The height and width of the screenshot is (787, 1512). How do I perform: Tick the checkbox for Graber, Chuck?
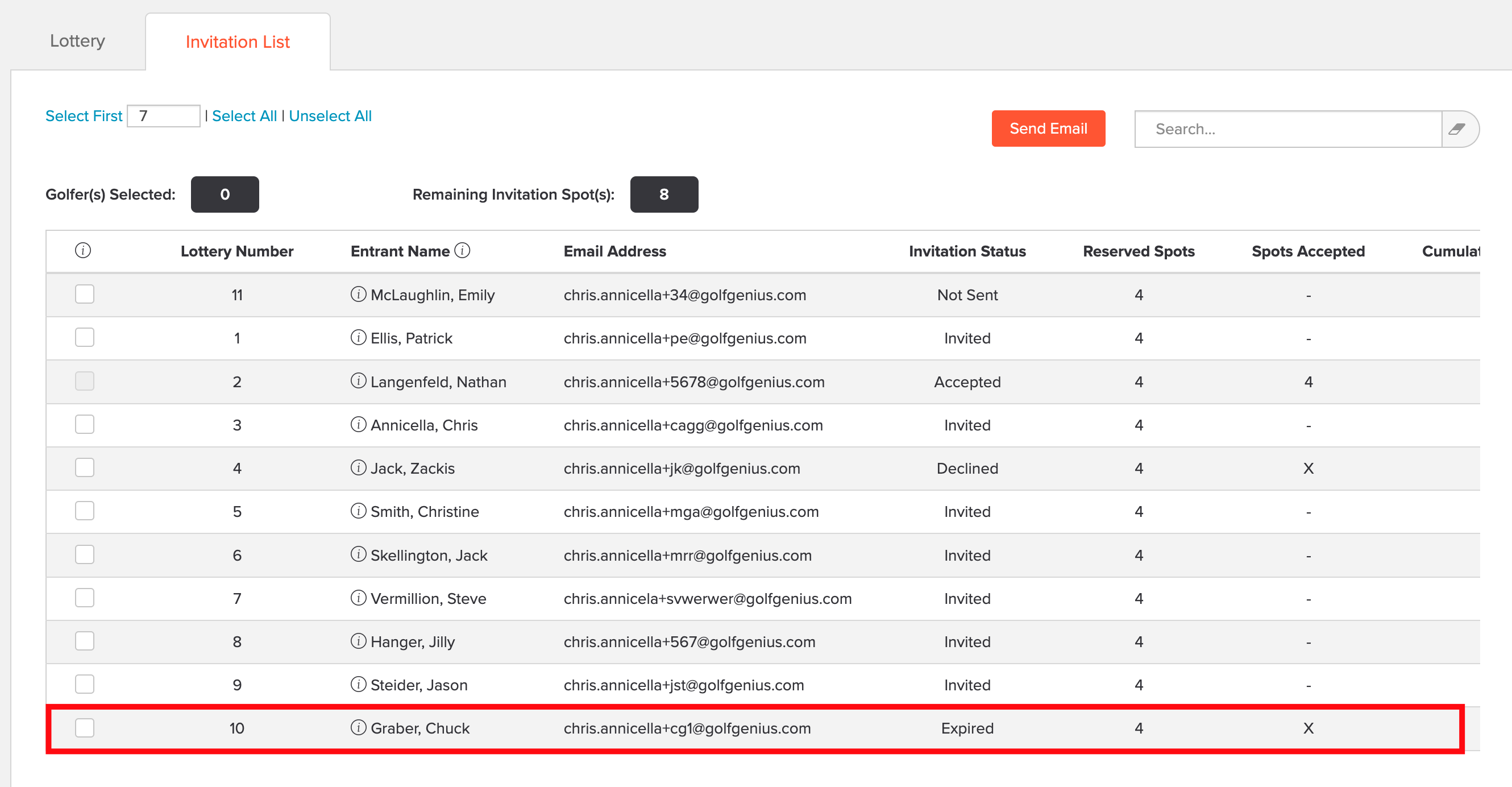coord(85,728)
